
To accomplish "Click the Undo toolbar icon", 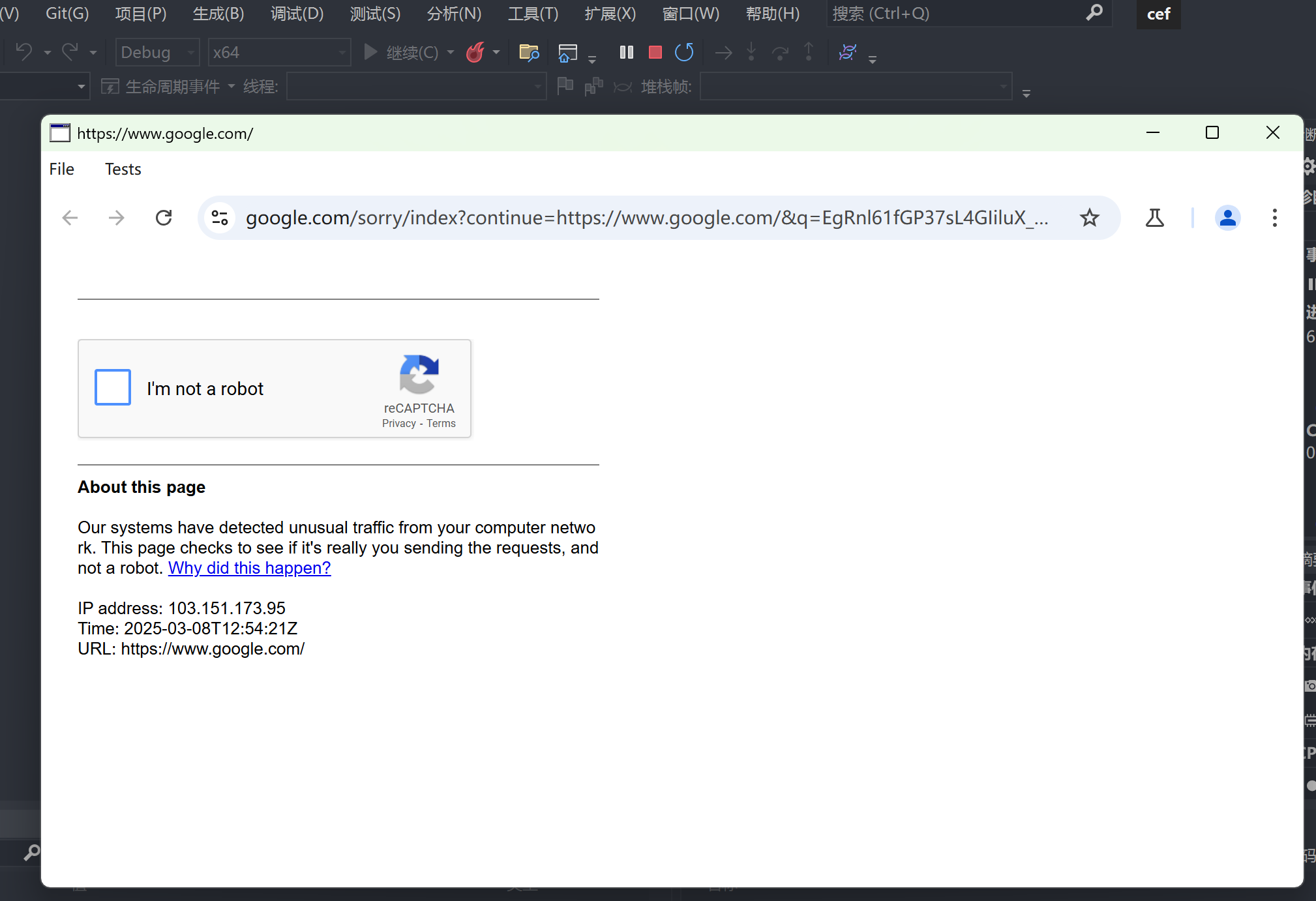I will coord(24,52).
